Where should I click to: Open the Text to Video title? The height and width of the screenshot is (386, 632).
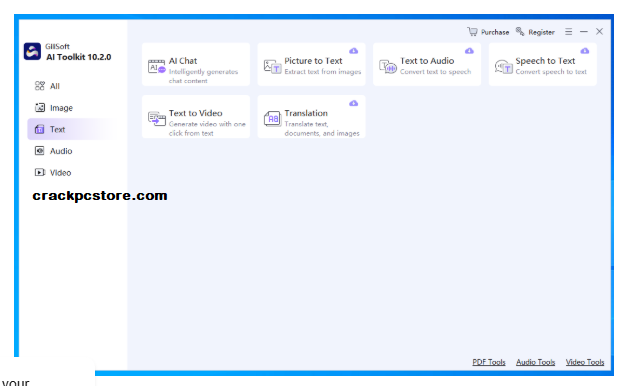195,113
